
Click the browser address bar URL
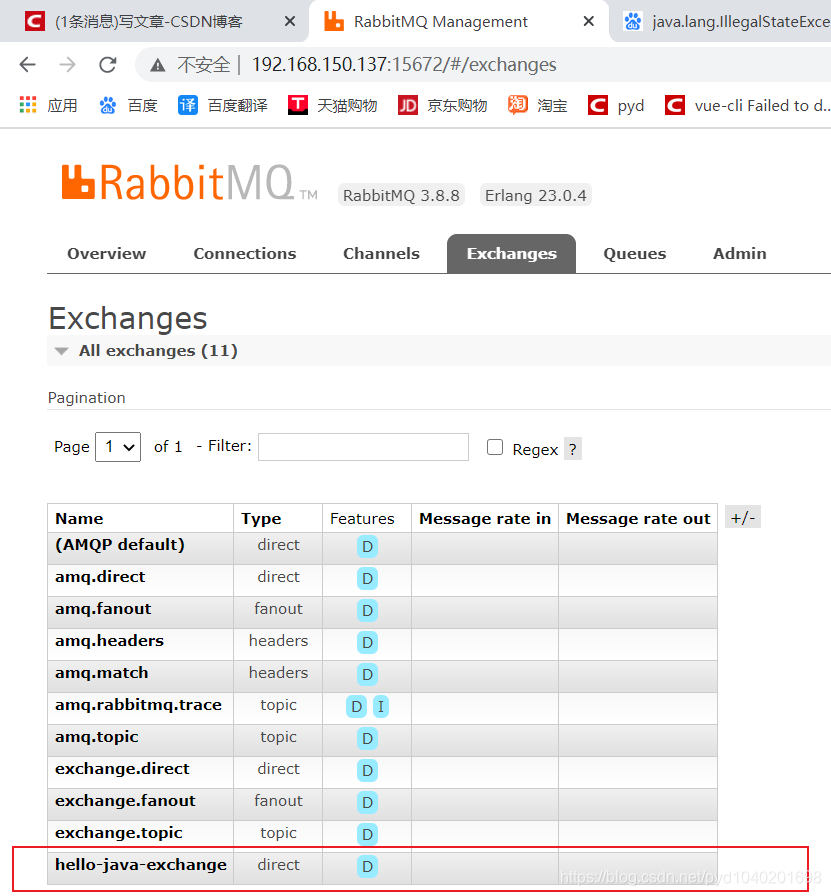404,65
